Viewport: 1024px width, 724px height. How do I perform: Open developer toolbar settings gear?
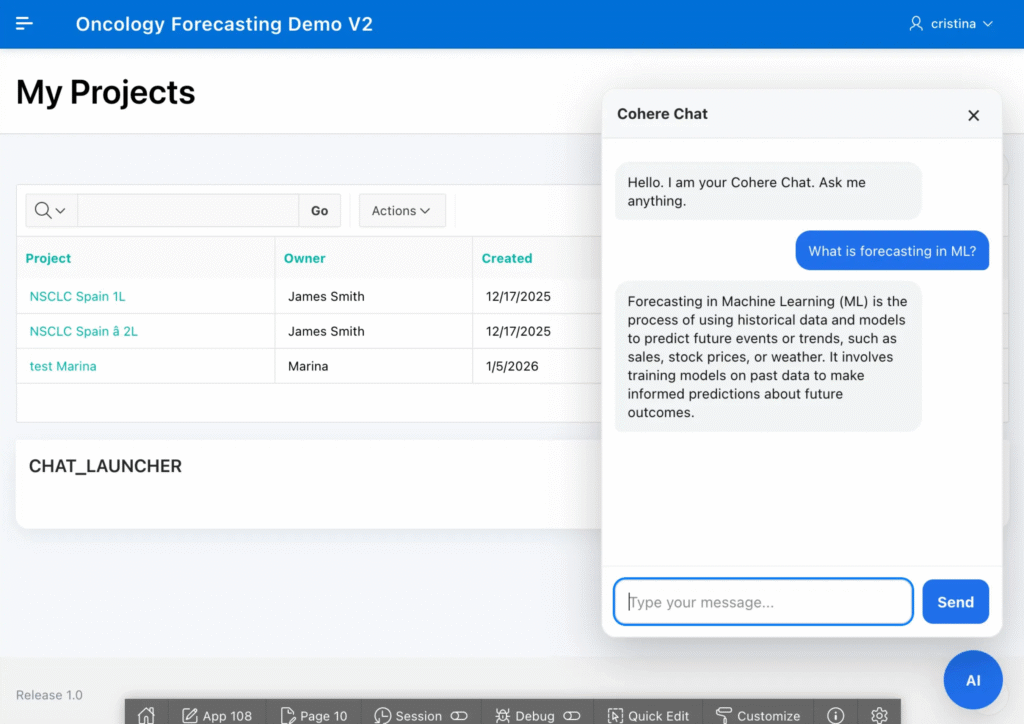[879, 715]
